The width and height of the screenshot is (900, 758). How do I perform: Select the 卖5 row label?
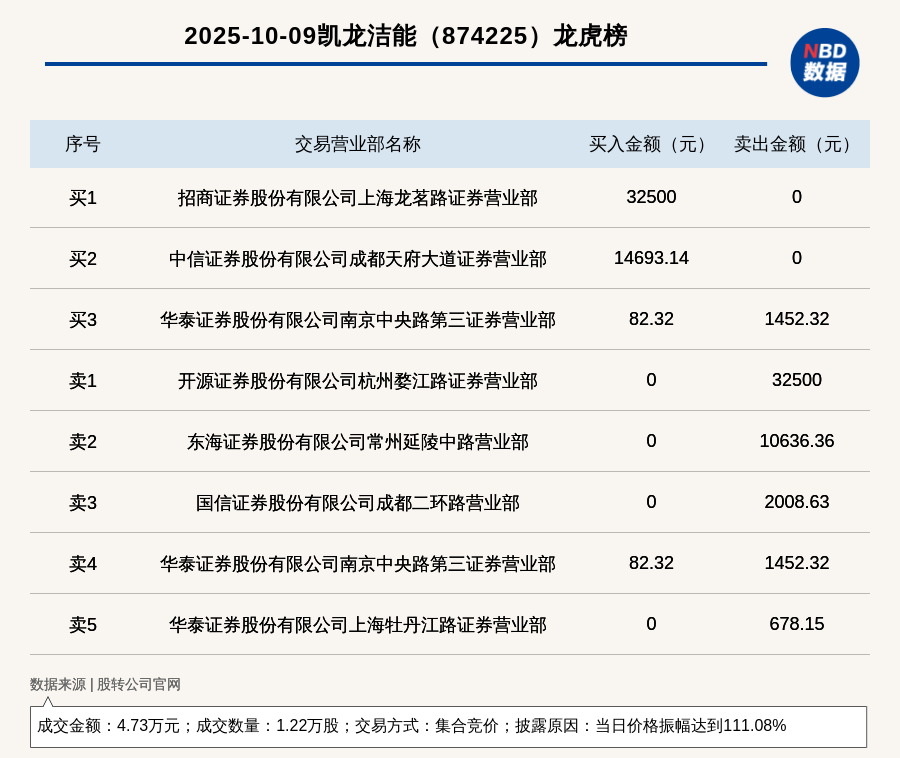coord(82,625)
